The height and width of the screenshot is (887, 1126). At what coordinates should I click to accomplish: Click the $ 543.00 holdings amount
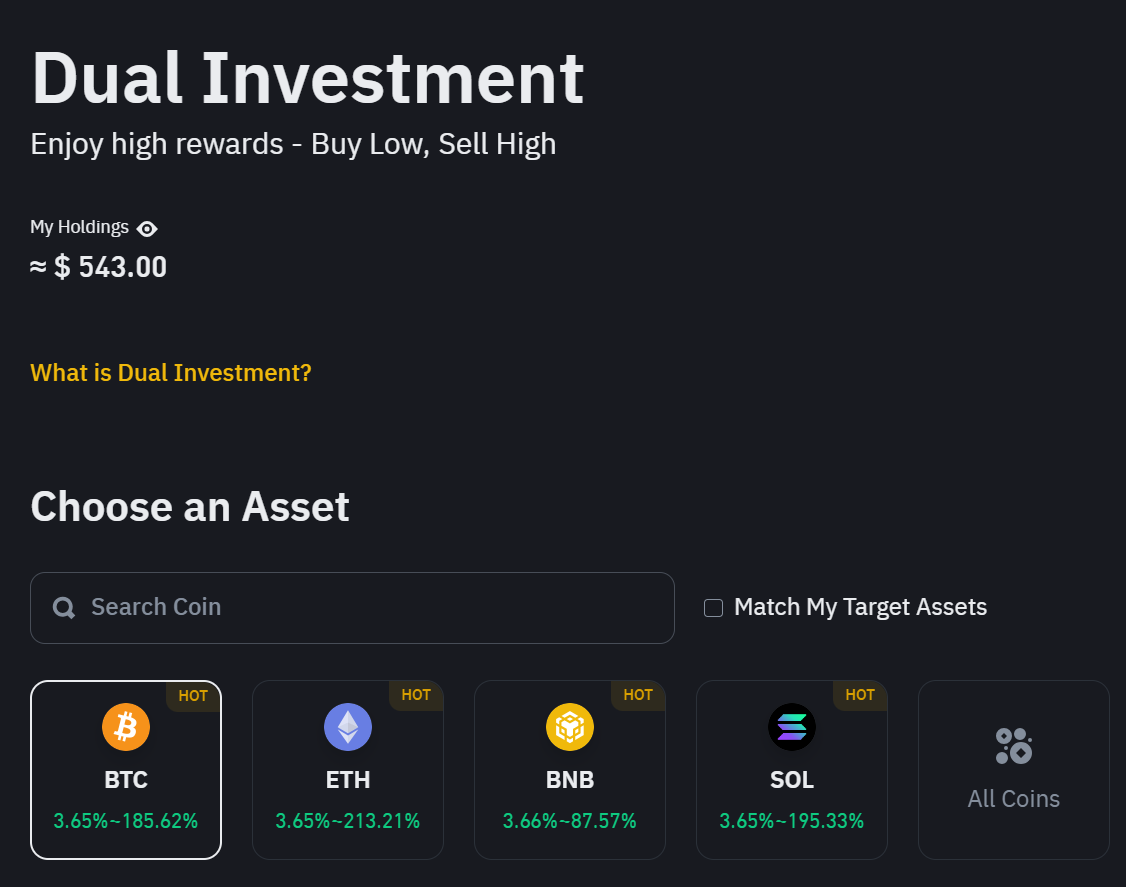click(110, 268)
